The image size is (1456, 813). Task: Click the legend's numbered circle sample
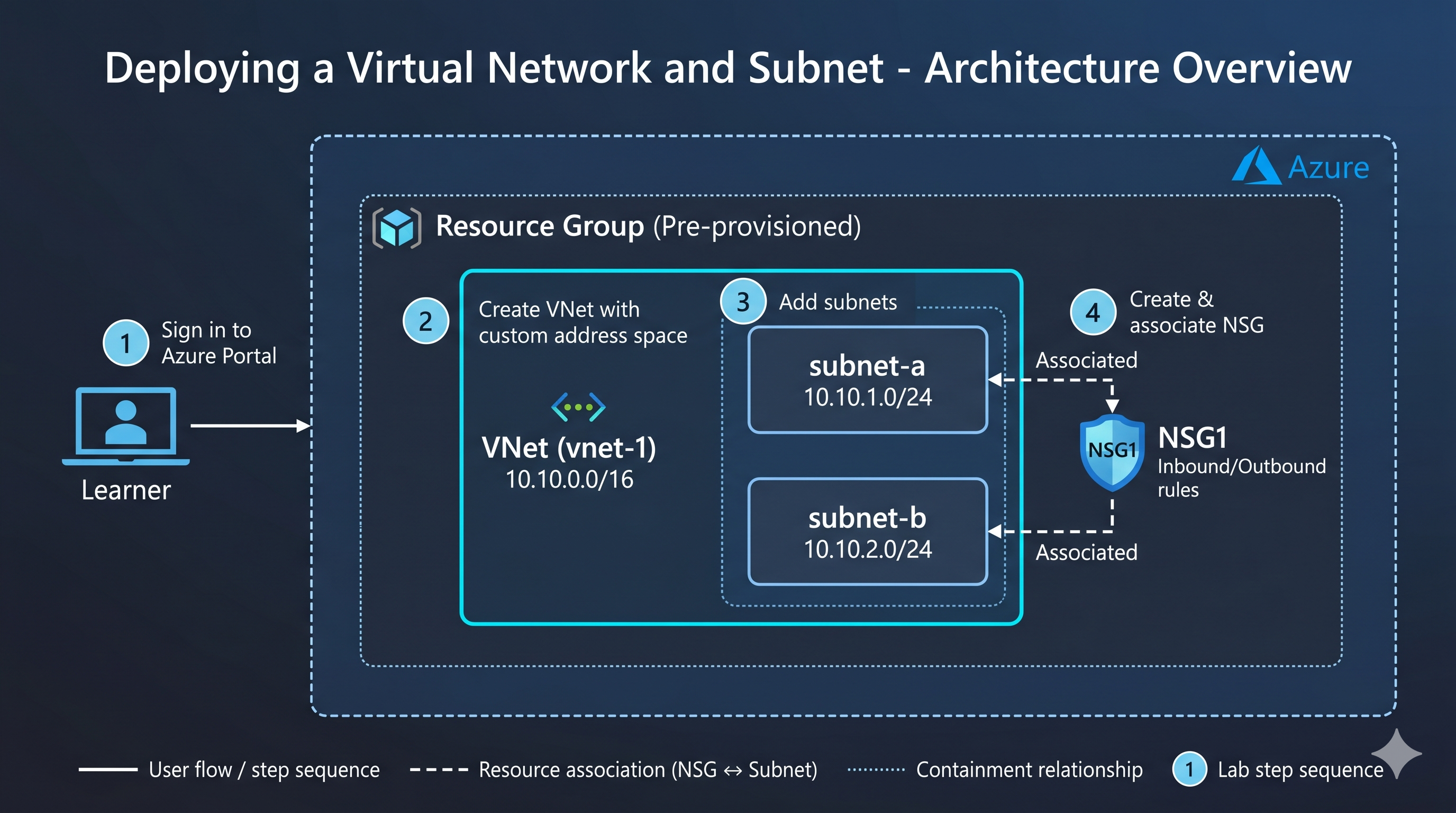pyautogui.click(x=1189, y=769)
